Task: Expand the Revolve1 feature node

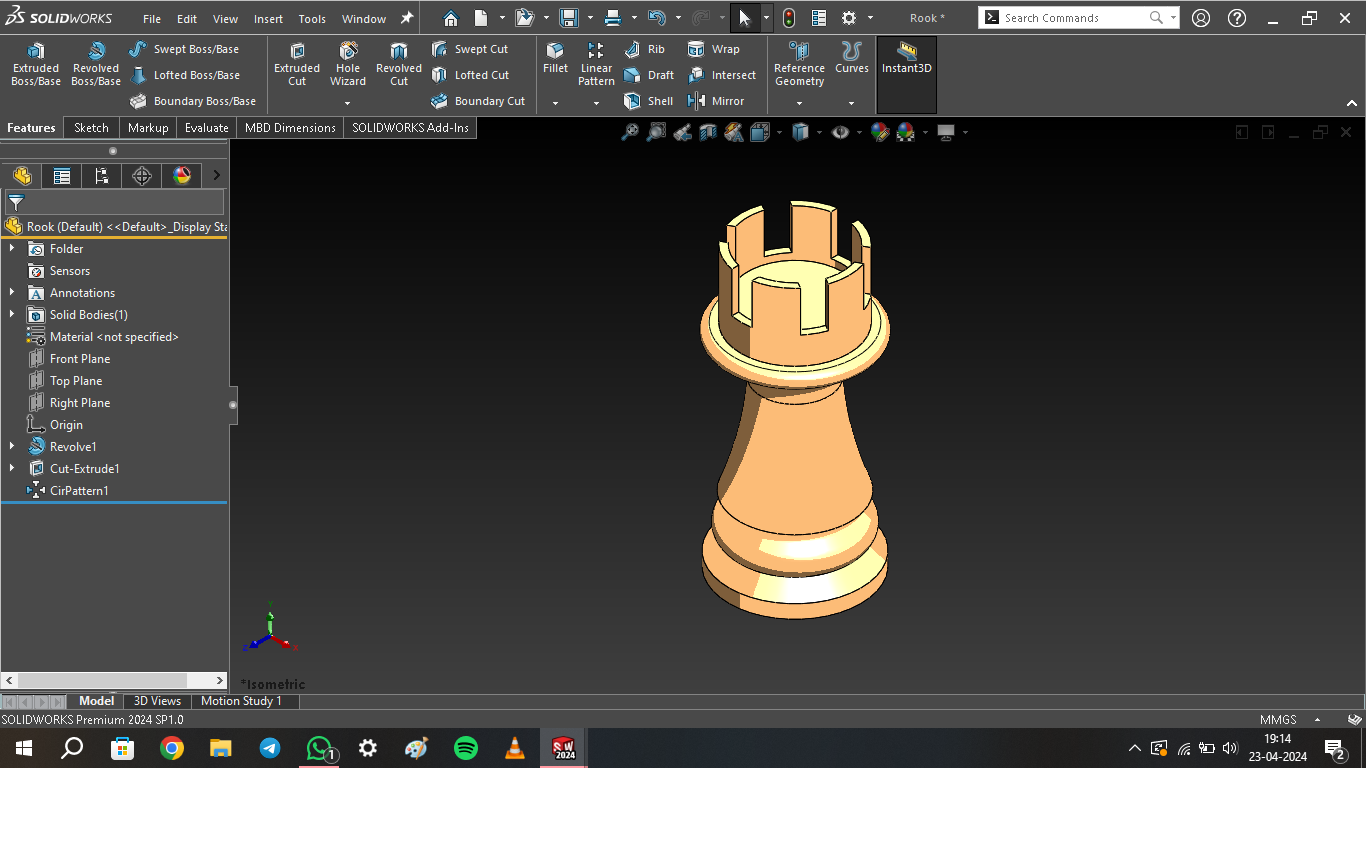Action: pos(12,447)
